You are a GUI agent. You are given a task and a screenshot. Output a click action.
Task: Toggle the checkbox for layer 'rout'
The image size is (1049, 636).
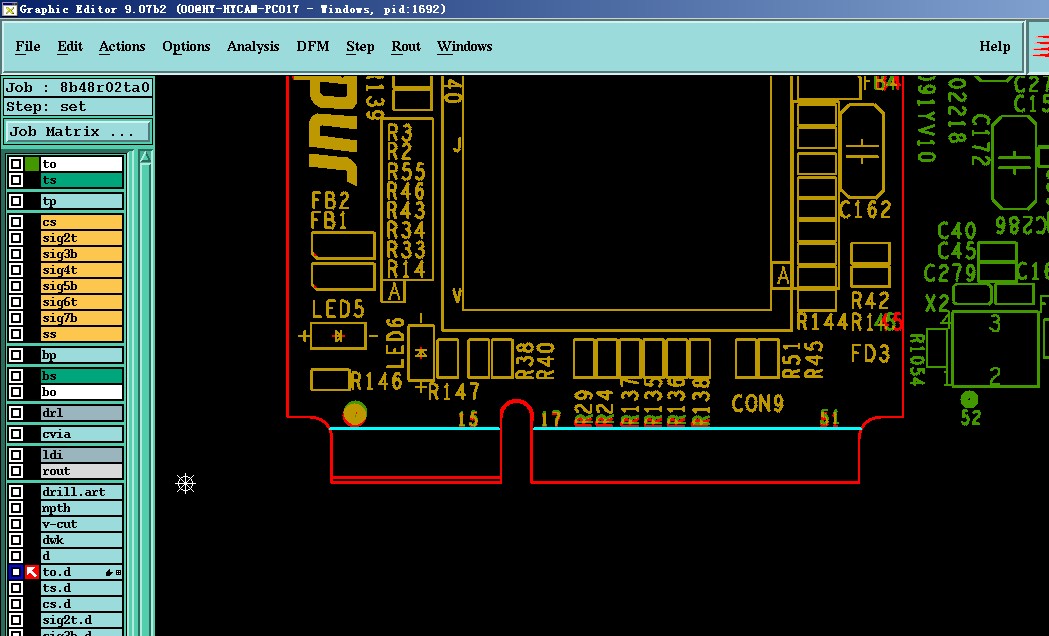[15, 471]
